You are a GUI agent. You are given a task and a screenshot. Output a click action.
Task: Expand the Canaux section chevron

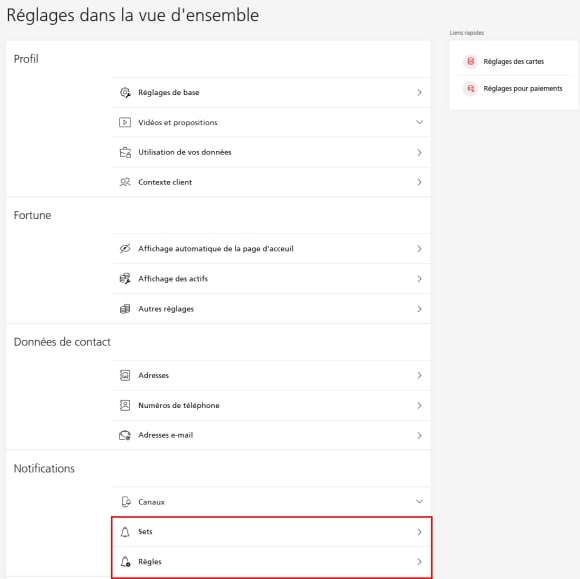419,502
